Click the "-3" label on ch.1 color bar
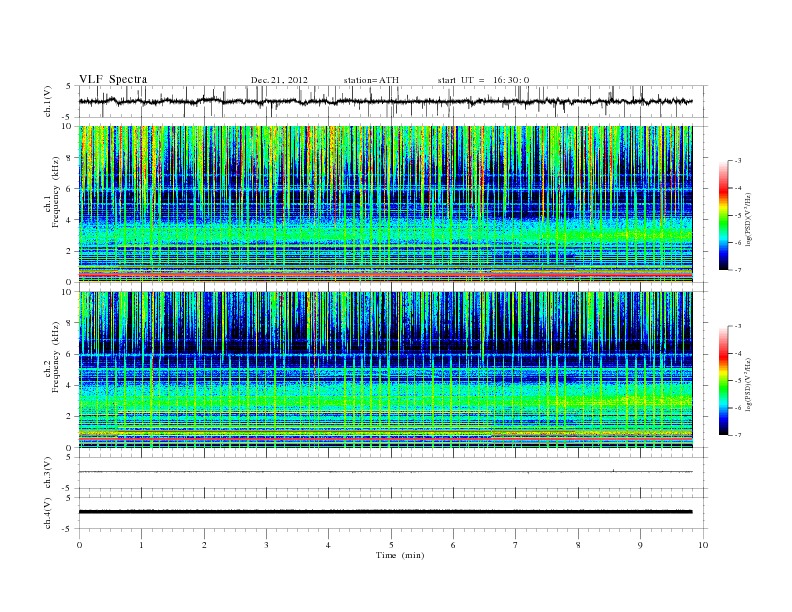The image size is (792, 612). point(738,161)
